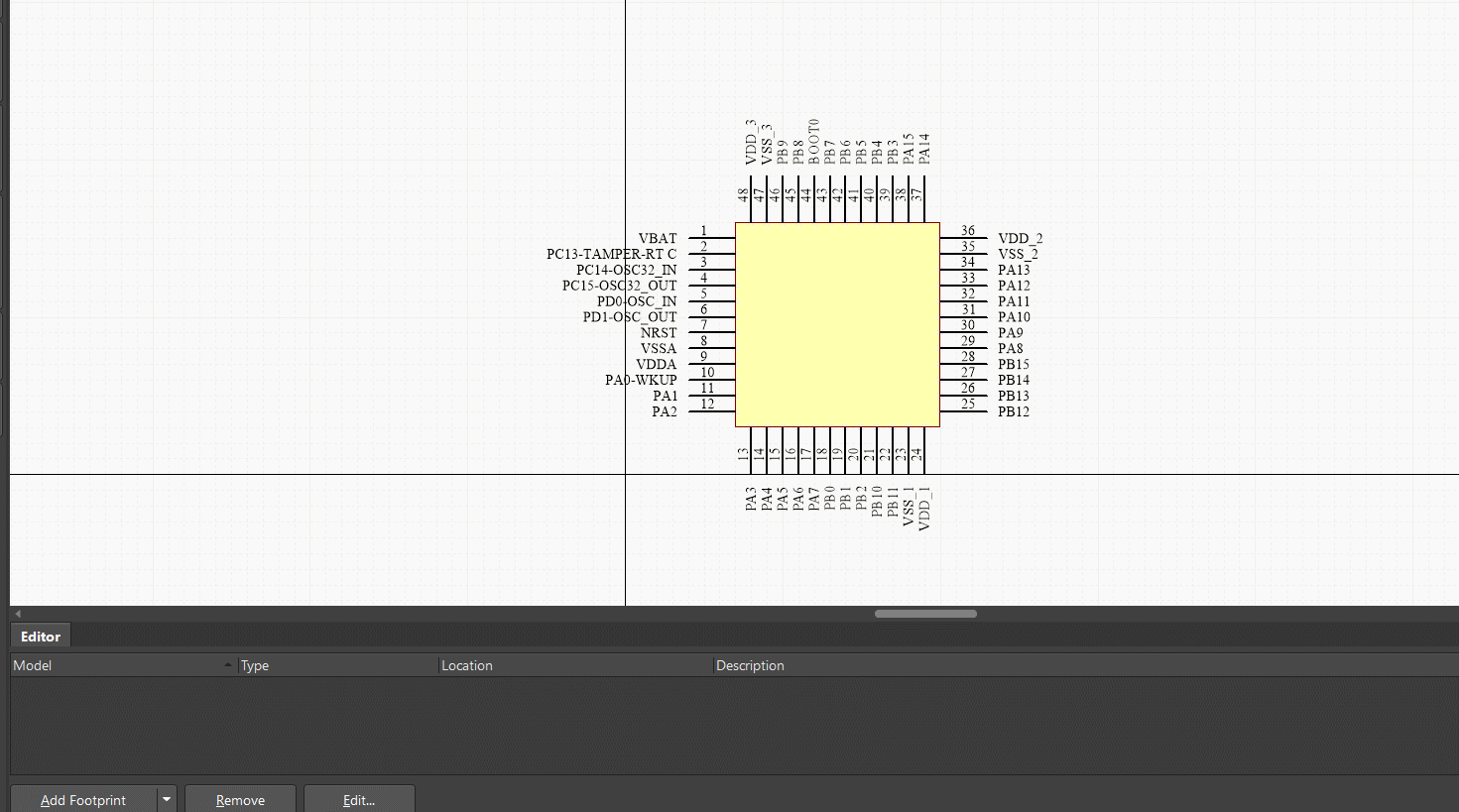The width and height of the screenshot is (1459, 812).
Task: Open the Add Footprint dropdown arrow
Action: (x=167, y=799)
